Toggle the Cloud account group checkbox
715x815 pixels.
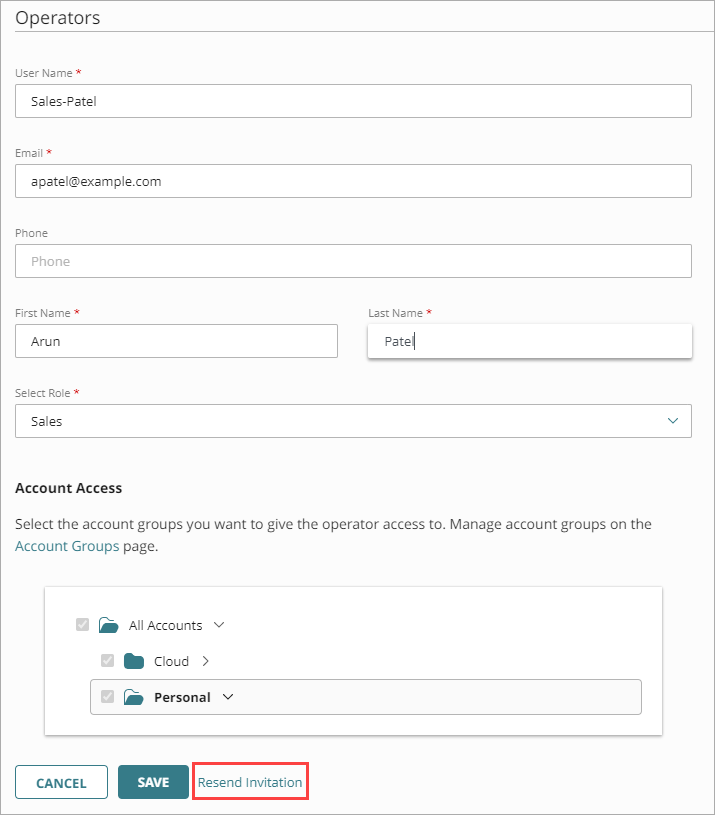click(107, 661)
